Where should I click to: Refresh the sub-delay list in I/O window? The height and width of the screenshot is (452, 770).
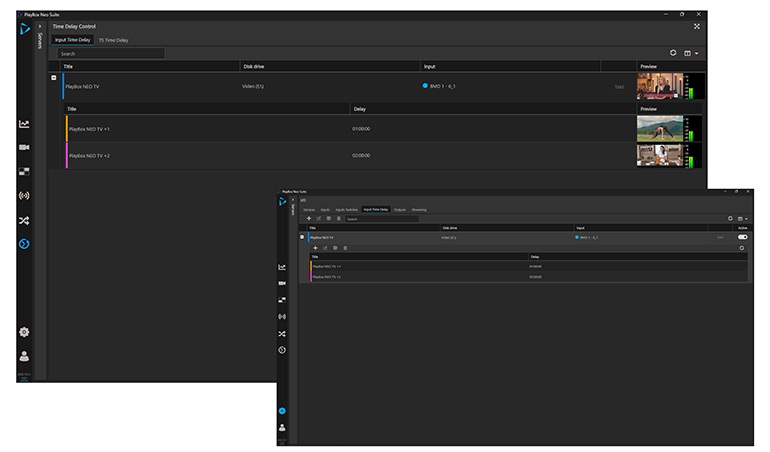click(x=742, y=248)
